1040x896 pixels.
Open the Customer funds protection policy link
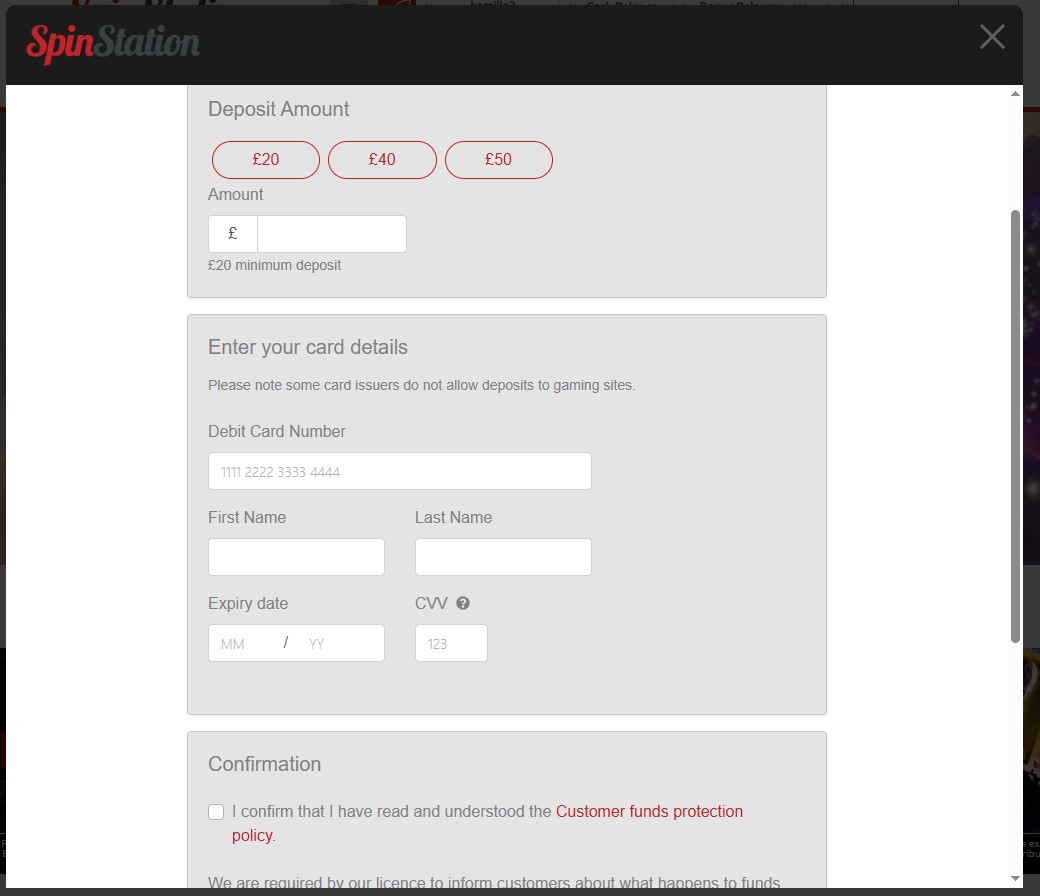point(649,812)
